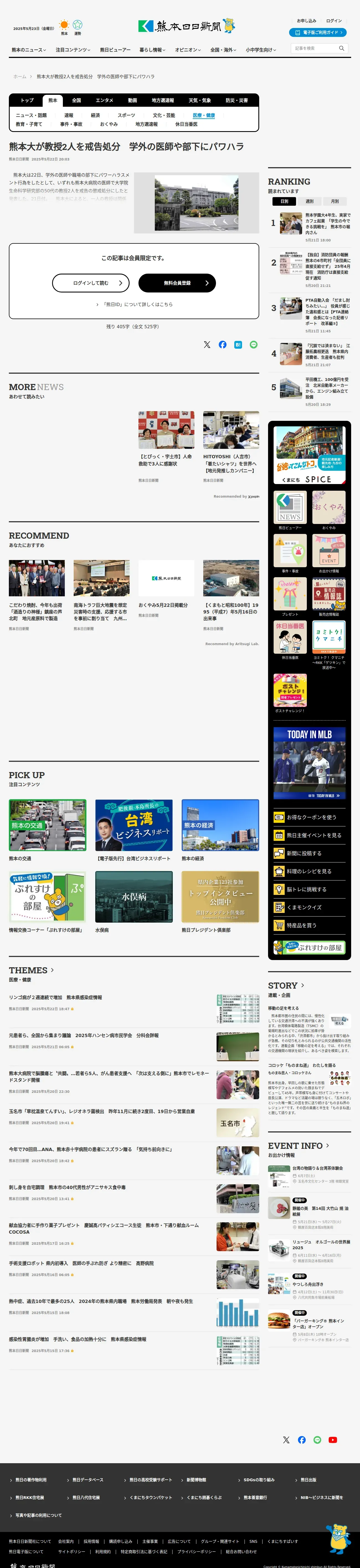Open 休日当番医 subcategory link
The image size is (360, 1568).
tap(186, 124)
